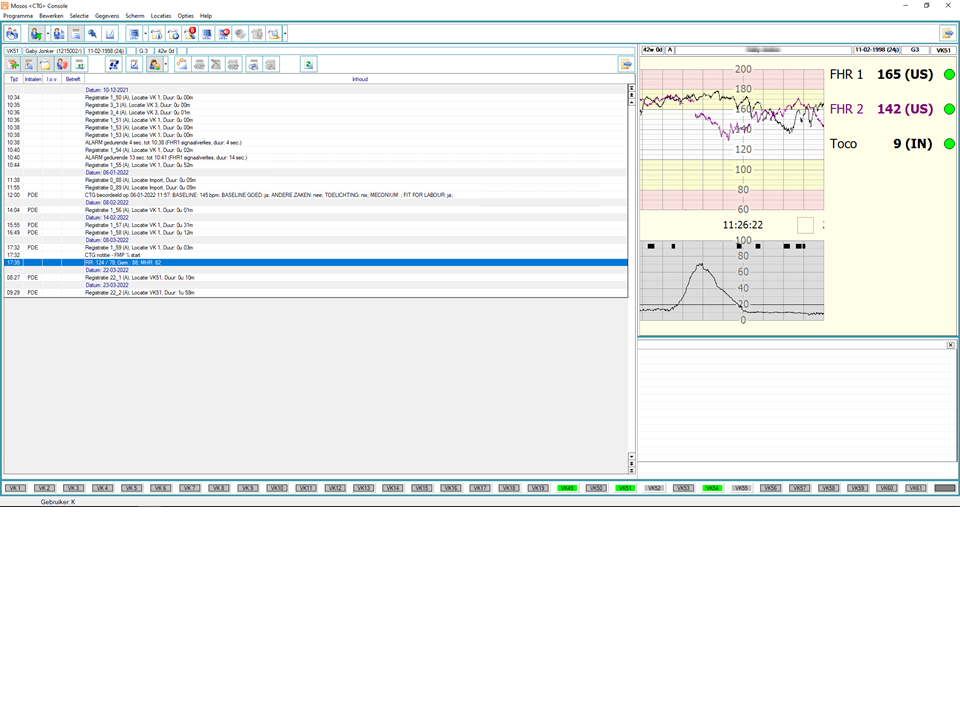The width and height of the screenshot is (960, 720).
Task: Select green location button VK51
Action: coord(625,488)
